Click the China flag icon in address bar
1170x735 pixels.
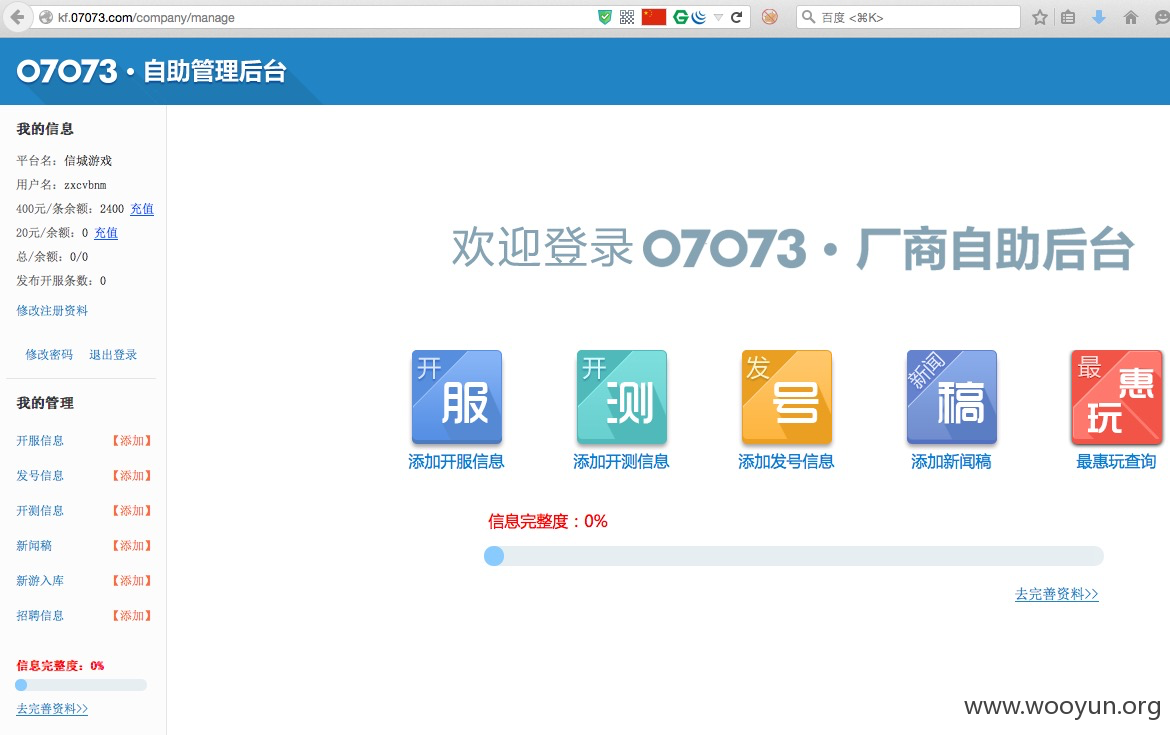pyautogui.click(x=654, y=17)
